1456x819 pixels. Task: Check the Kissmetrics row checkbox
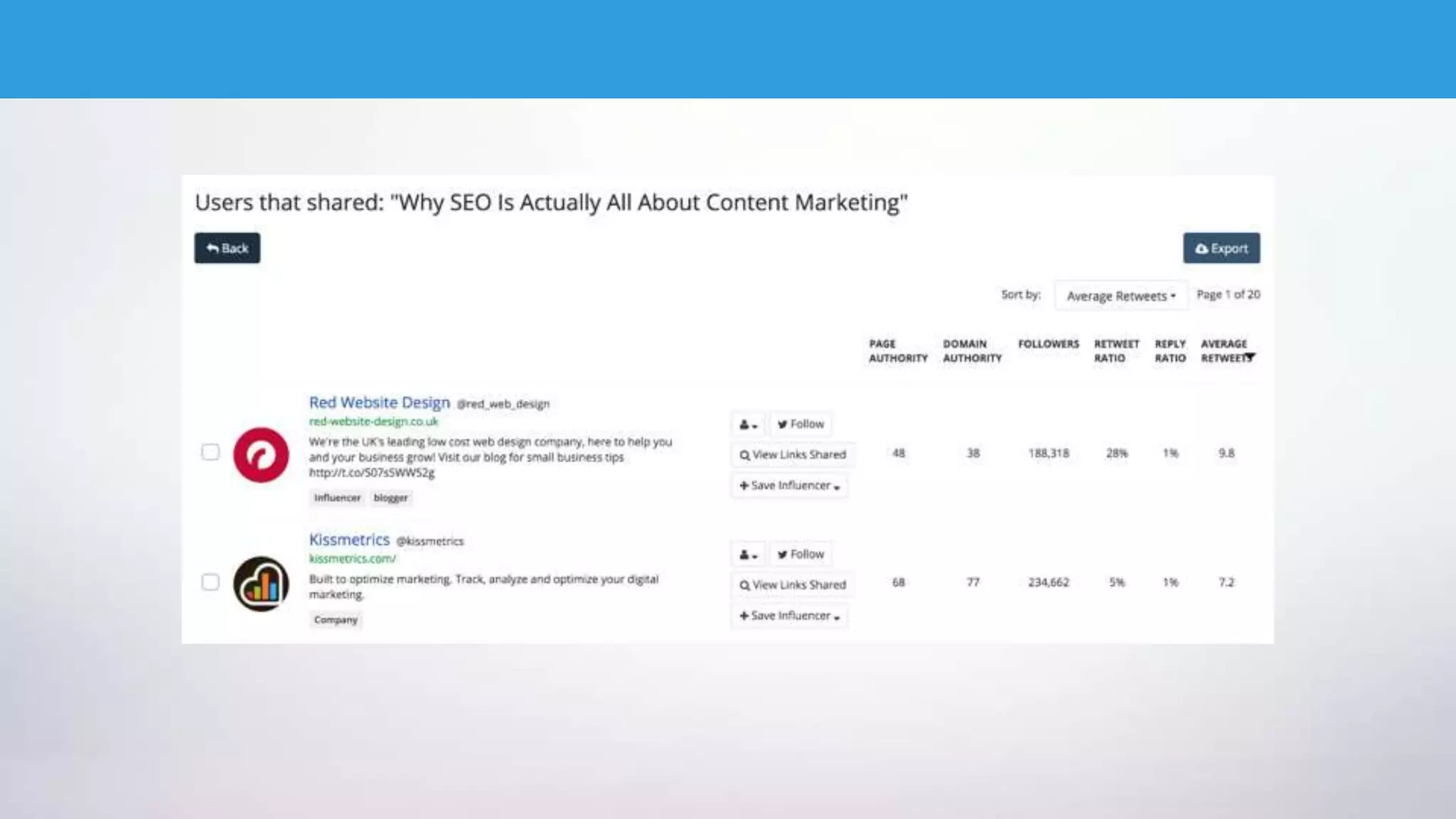click(210, 582)
